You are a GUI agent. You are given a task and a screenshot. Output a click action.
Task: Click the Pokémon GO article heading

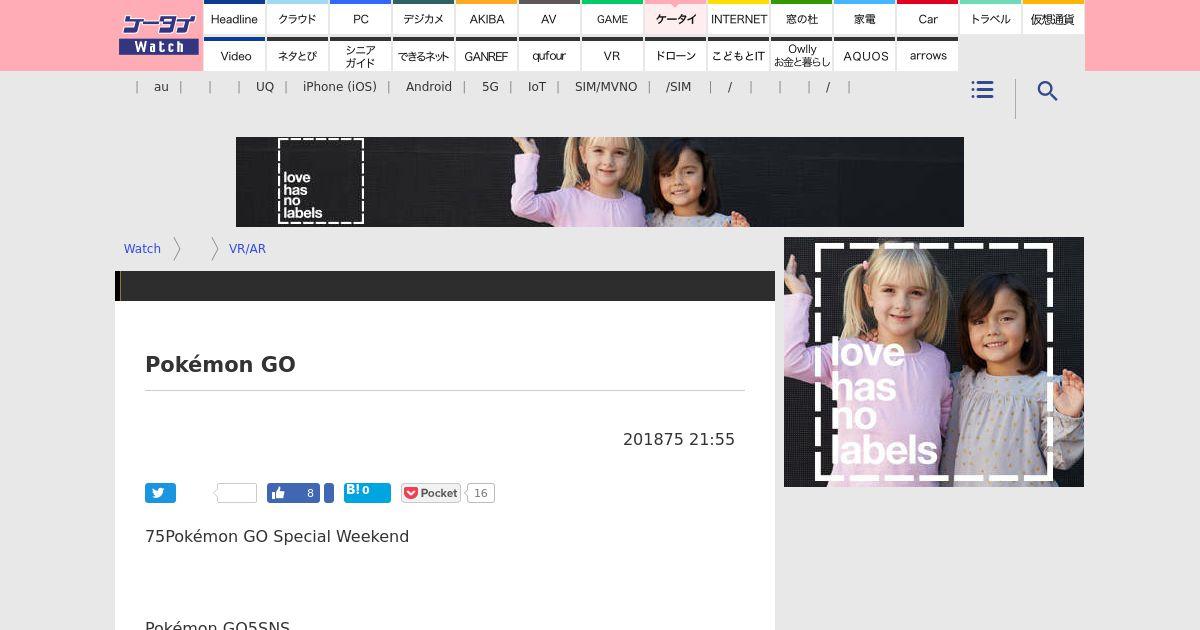click(220, 365)
